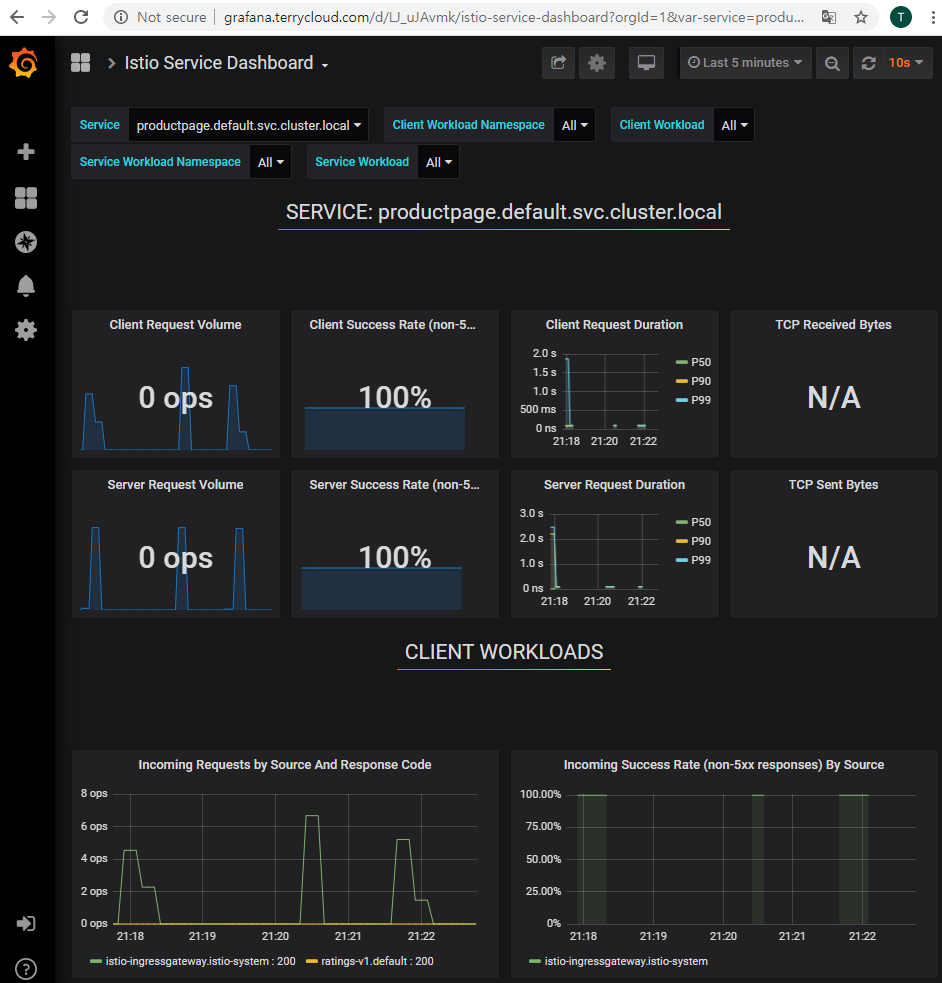Open the Dashboards grid icon in sidebar
Screen dimensions: 942x983
pyautogui.click(x=26, y=198)
